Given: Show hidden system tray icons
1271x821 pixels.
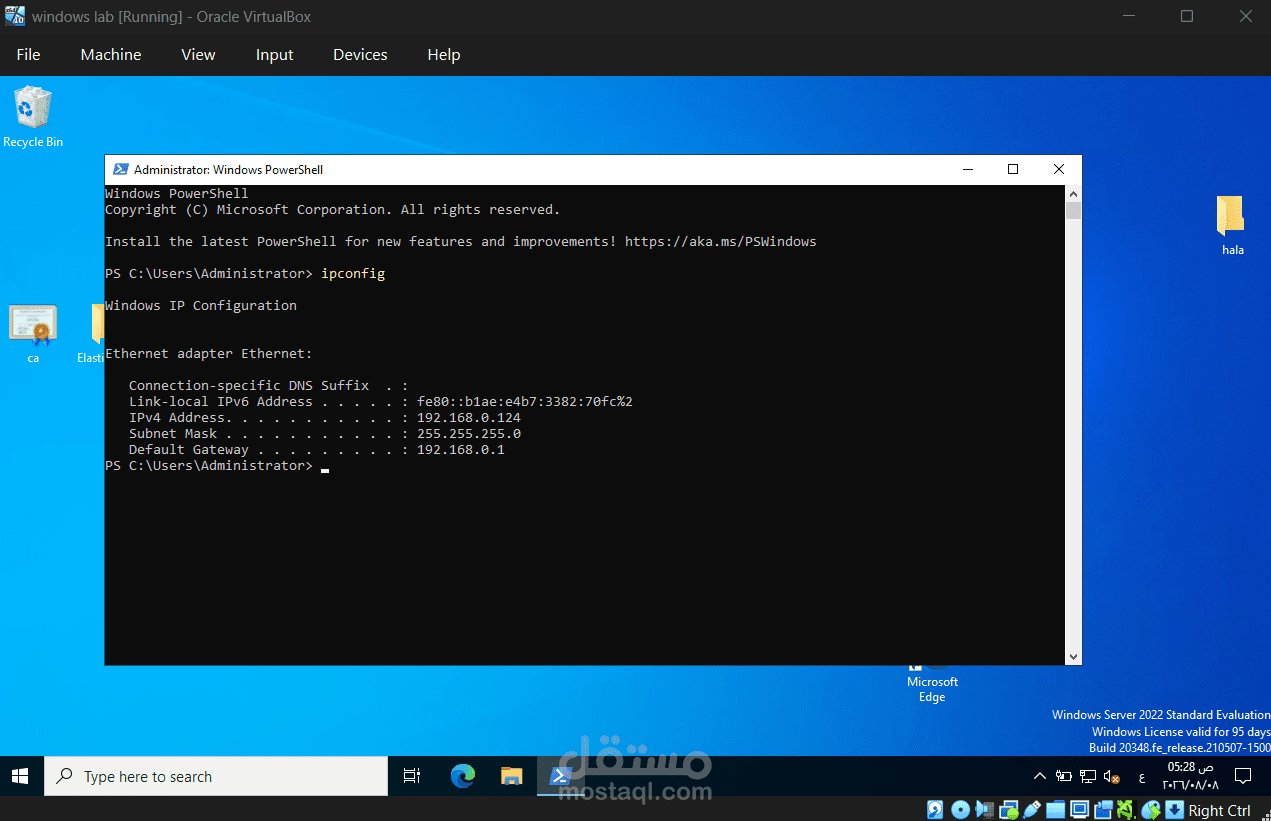Looking at the screenshot, I should point(1040,776).
